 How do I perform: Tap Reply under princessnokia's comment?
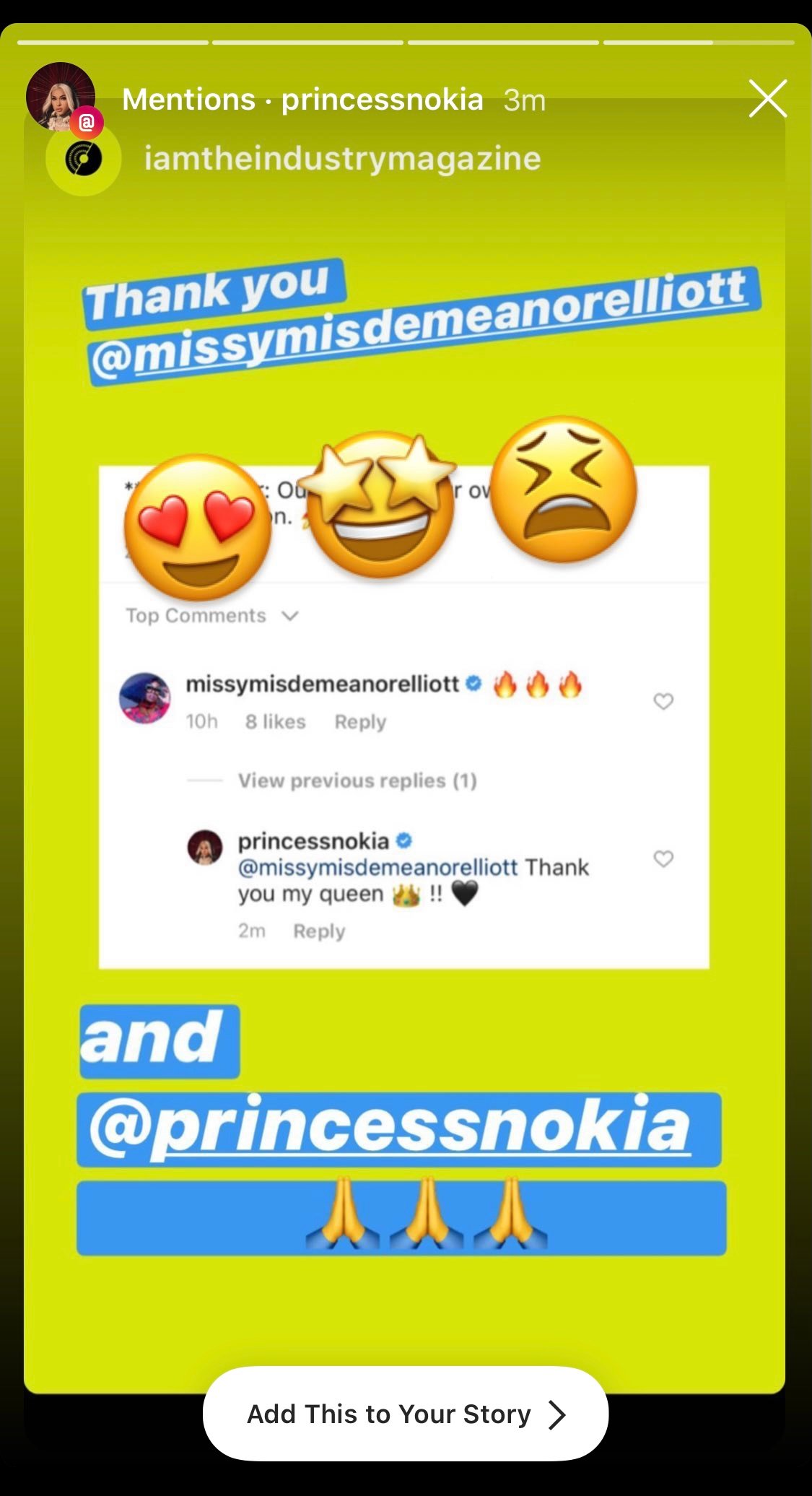point(319,931)
